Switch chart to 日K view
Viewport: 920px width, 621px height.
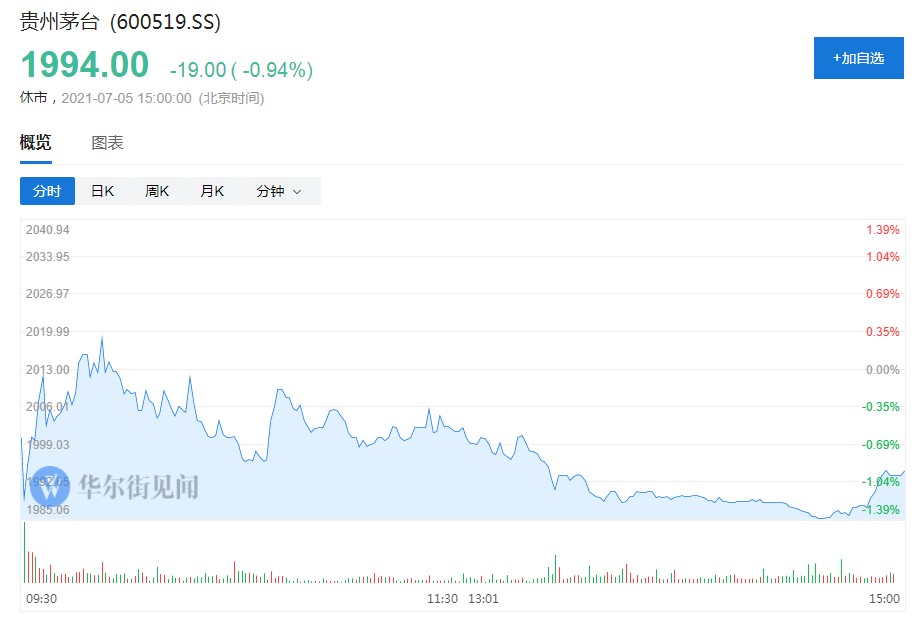(103, 191)
